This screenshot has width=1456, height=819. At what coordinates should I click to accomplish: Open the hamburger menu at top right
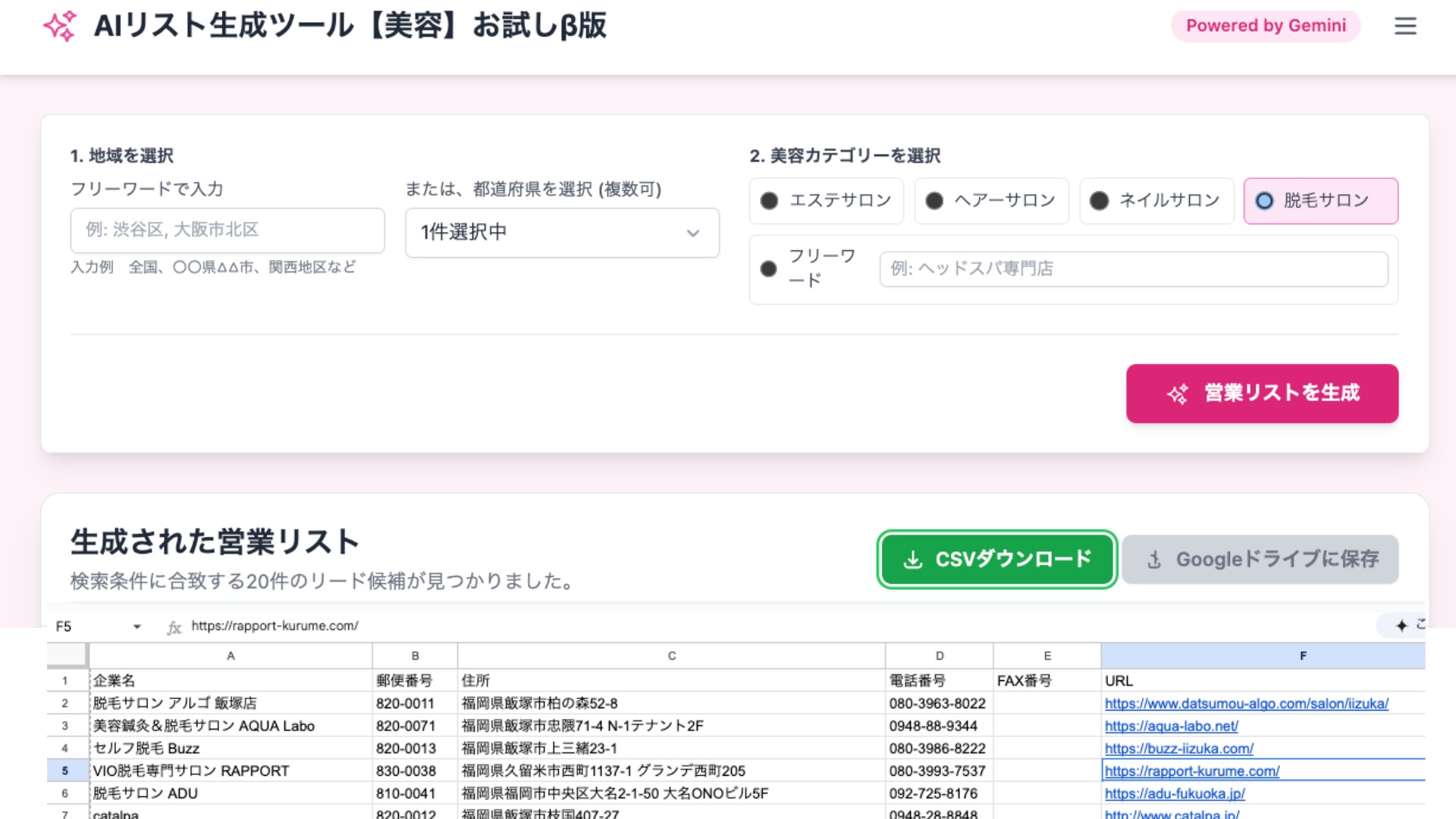coord(1405,26)
